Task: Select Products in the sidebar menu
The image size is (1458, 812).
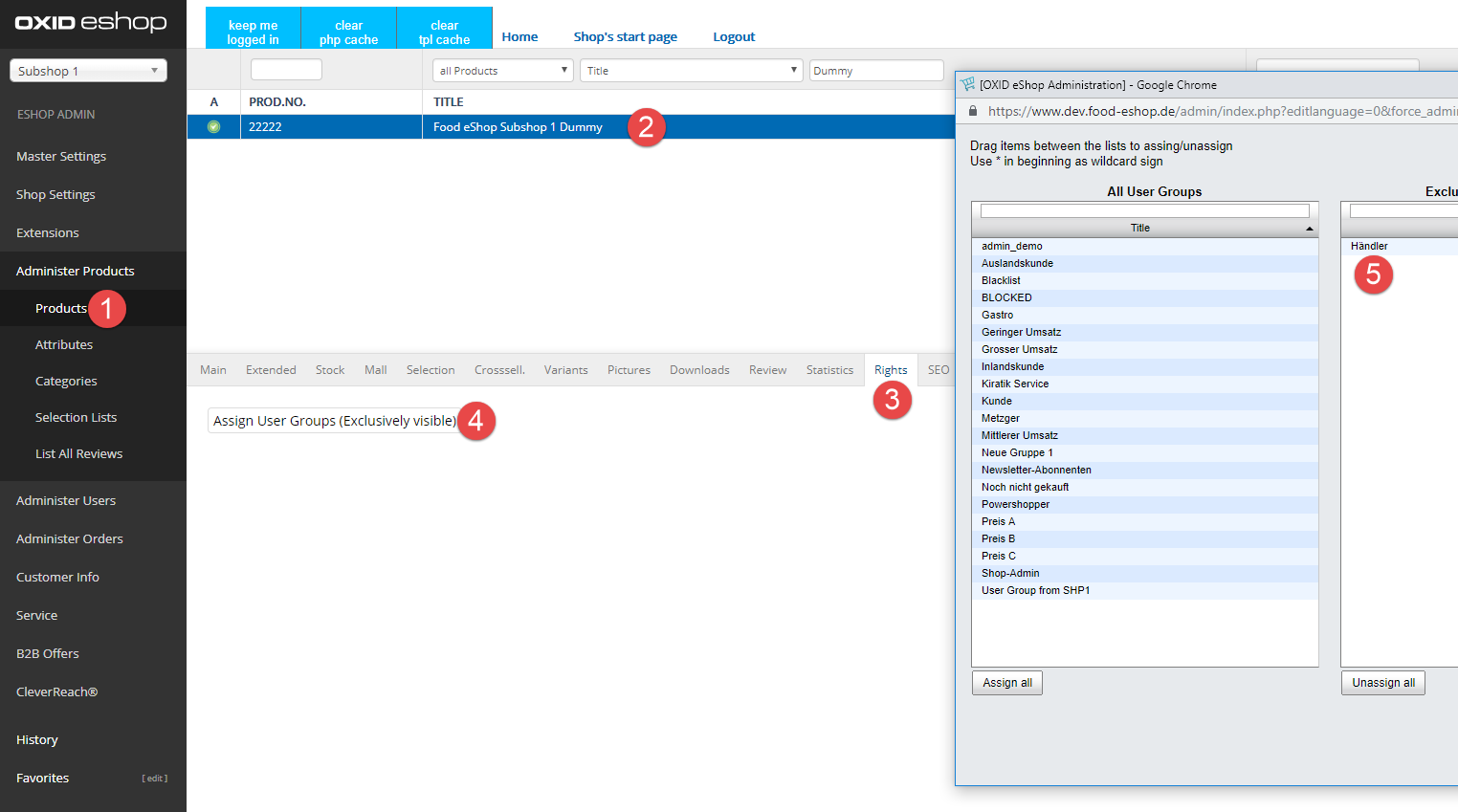Action: 60,308
